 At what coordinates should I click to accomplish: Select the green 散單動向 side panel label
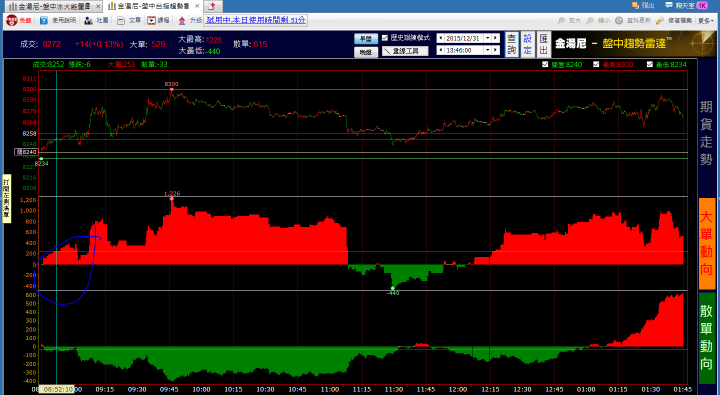pos(707,338)
